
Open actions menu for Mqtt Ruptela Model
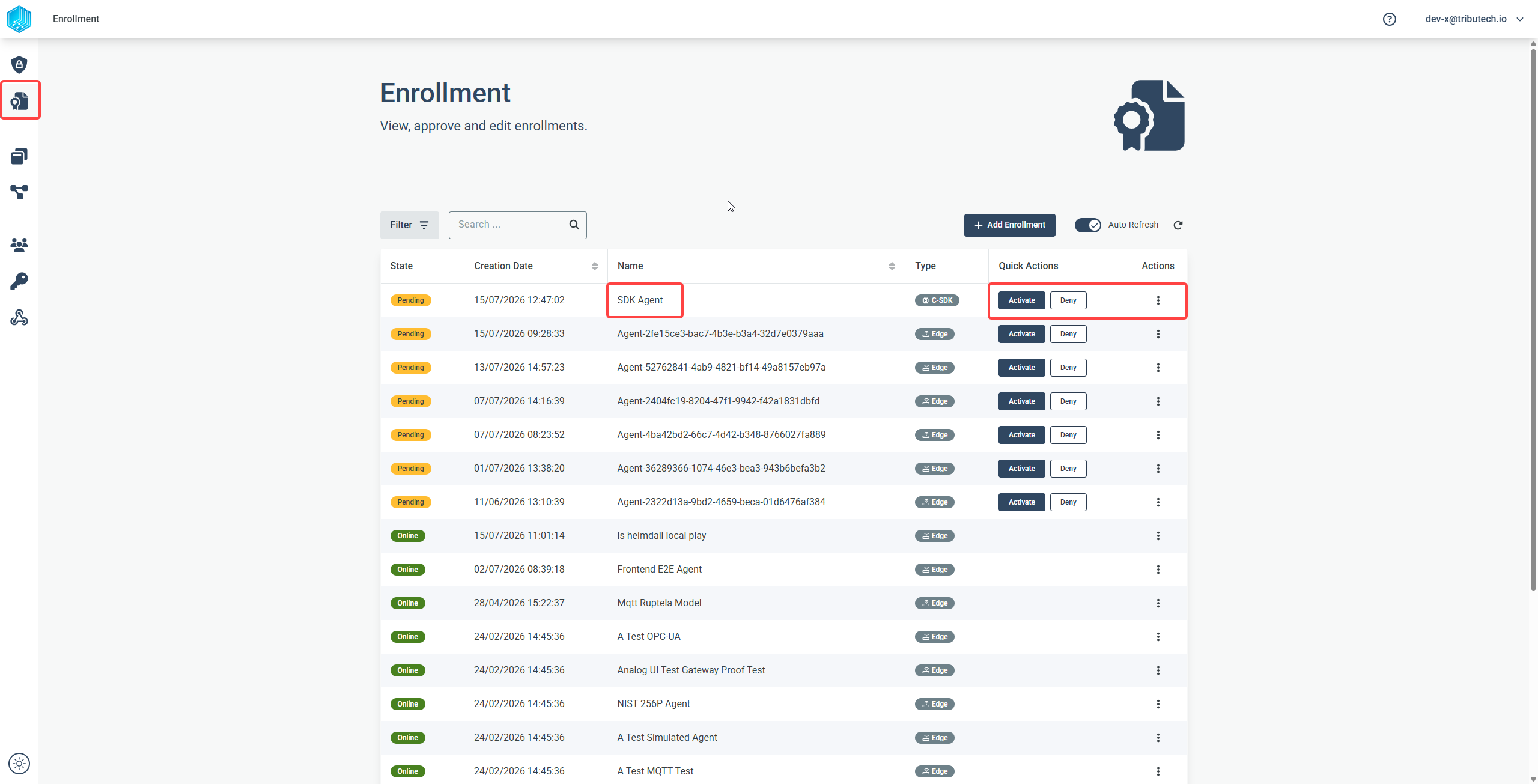pos(1158,603)
